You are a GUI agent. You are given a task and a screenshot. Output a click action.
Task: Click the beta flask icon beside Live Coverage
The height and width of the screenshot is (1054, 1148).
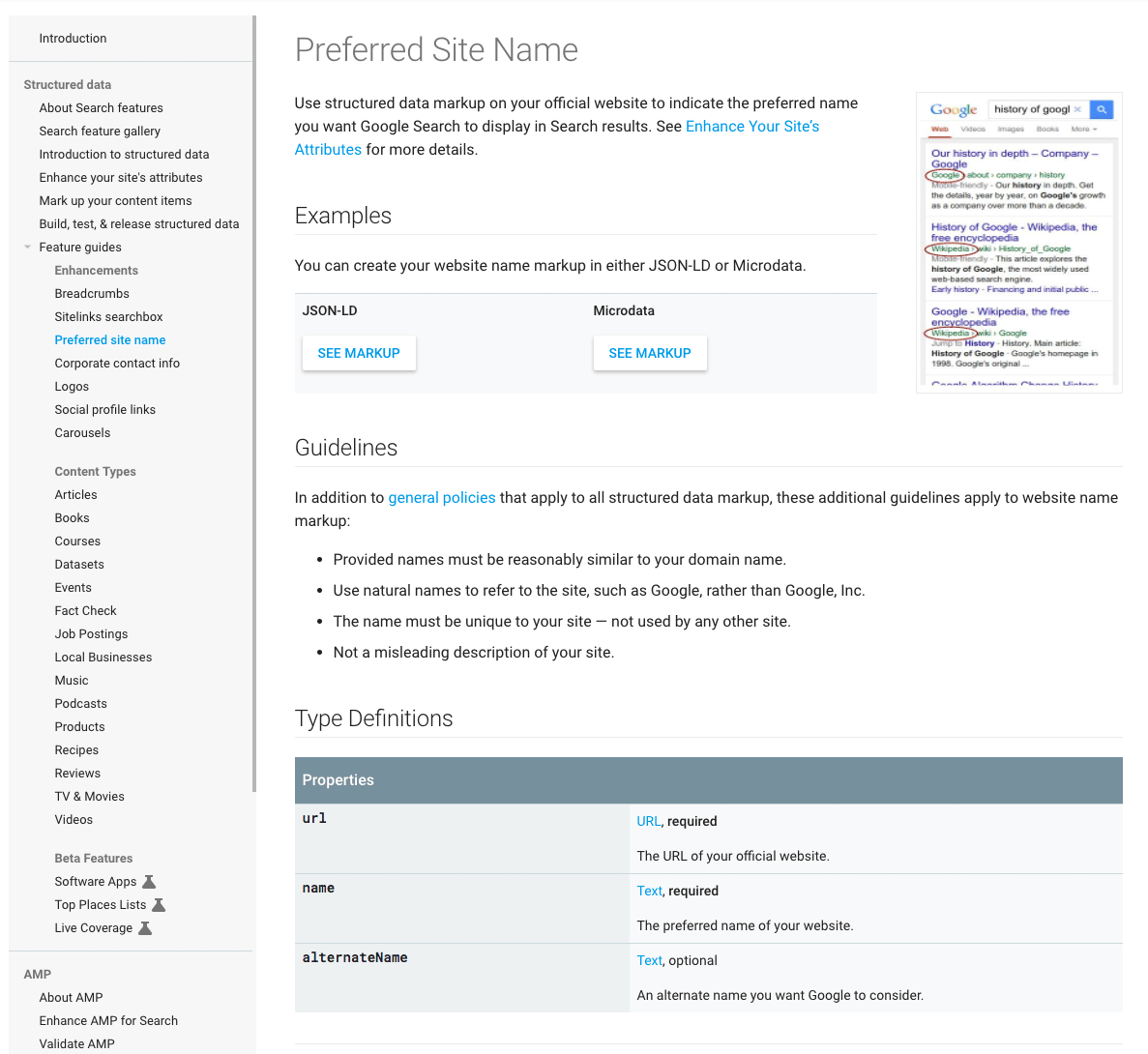(145, 926)
